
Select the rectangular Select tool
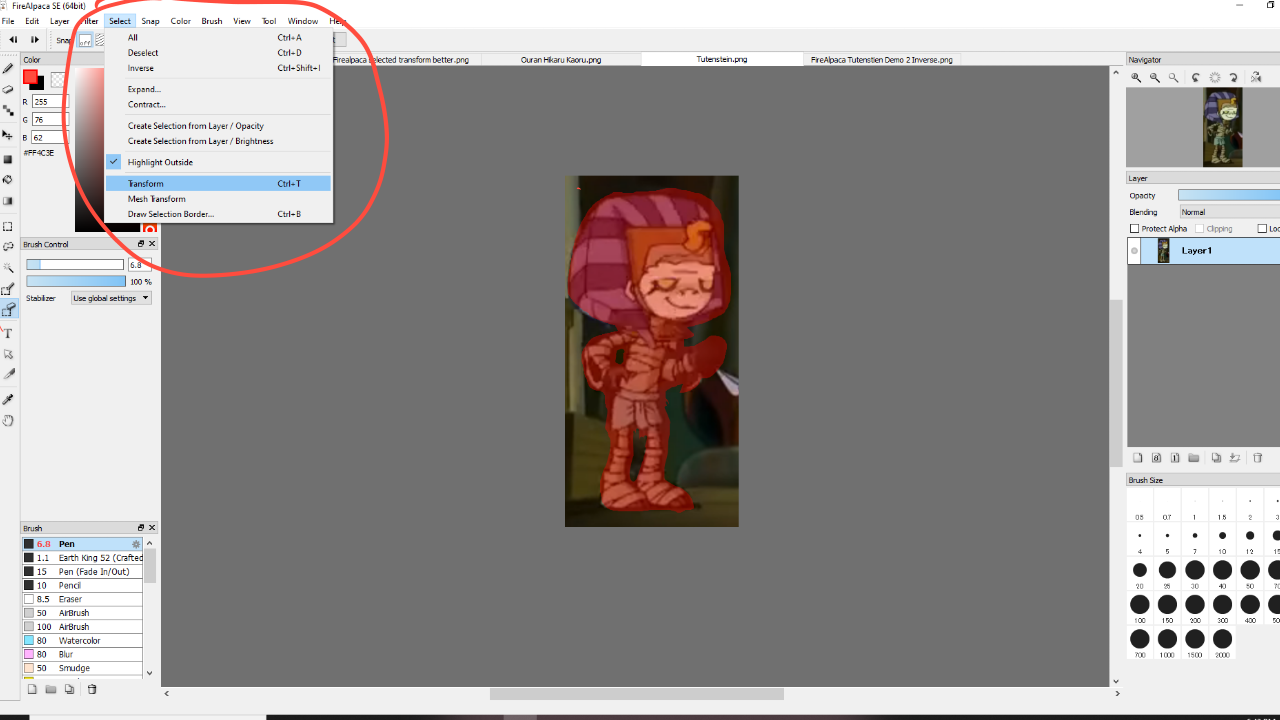8,227
